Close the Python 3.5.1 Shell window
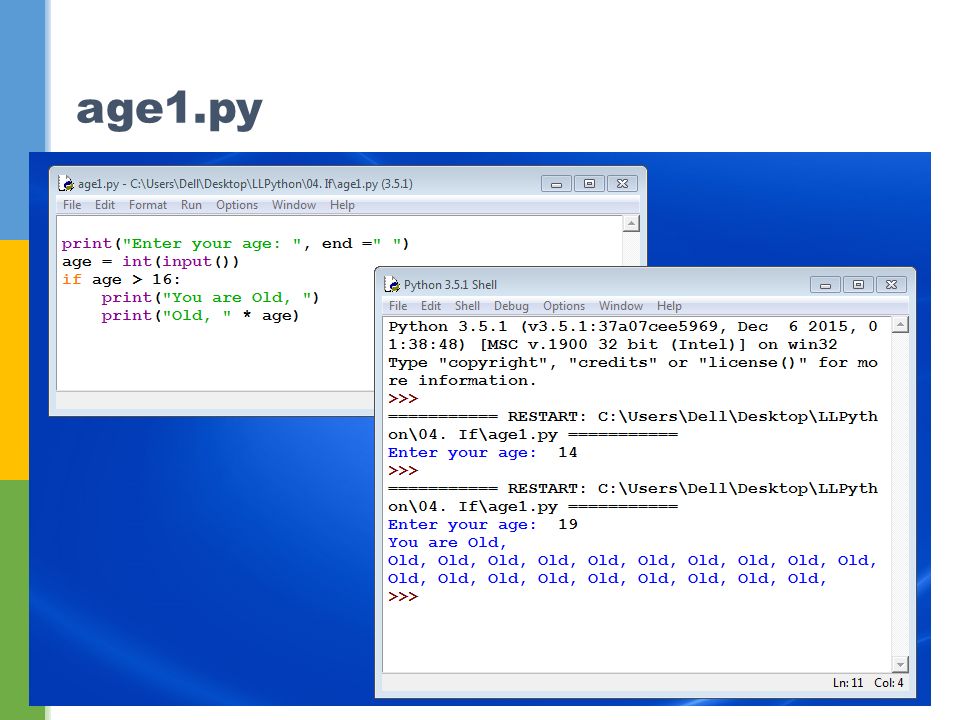This screenshot has width=960, height=720. 891,285
